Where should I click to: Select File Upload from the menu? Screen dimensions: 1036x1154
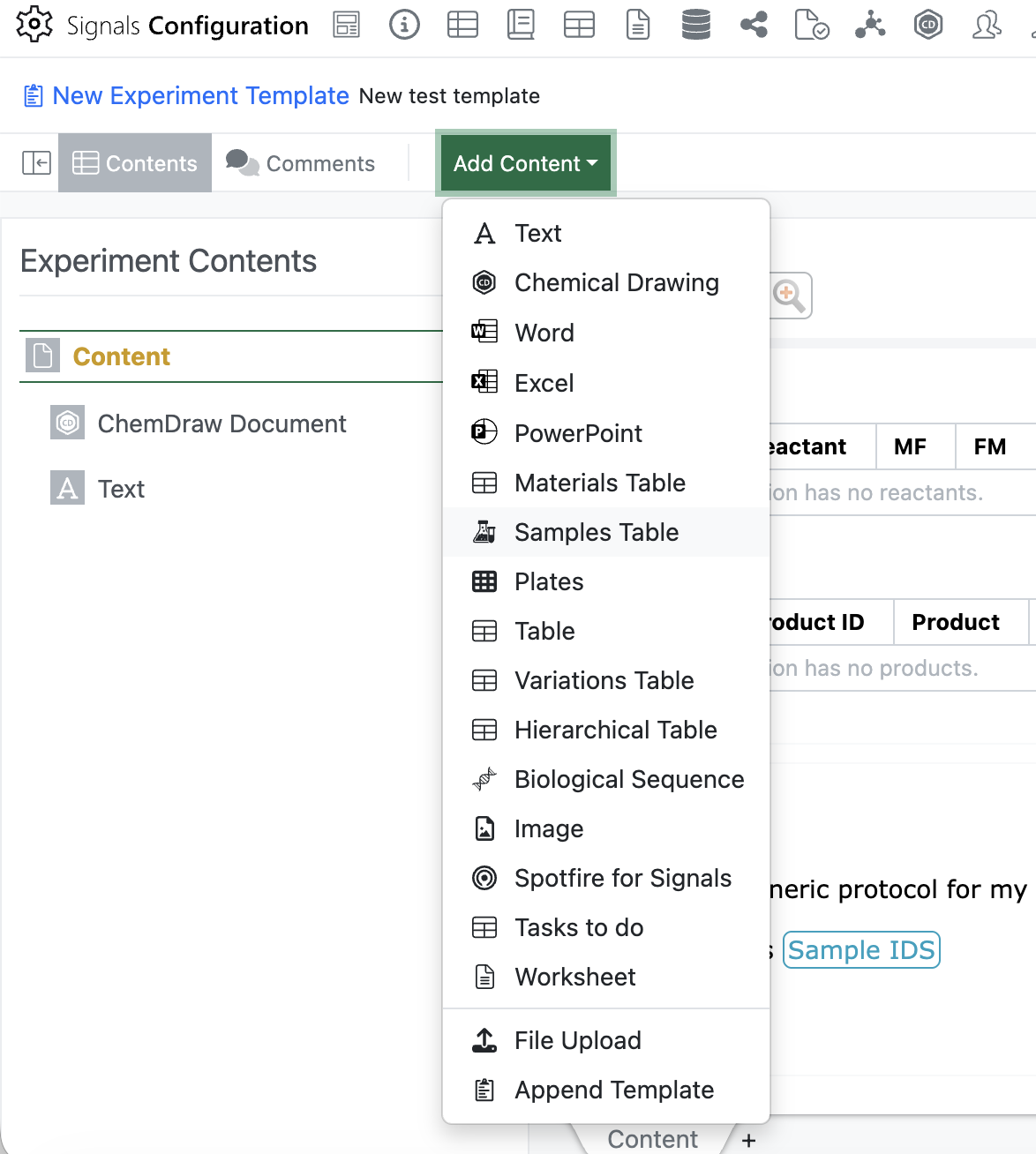577,1040
